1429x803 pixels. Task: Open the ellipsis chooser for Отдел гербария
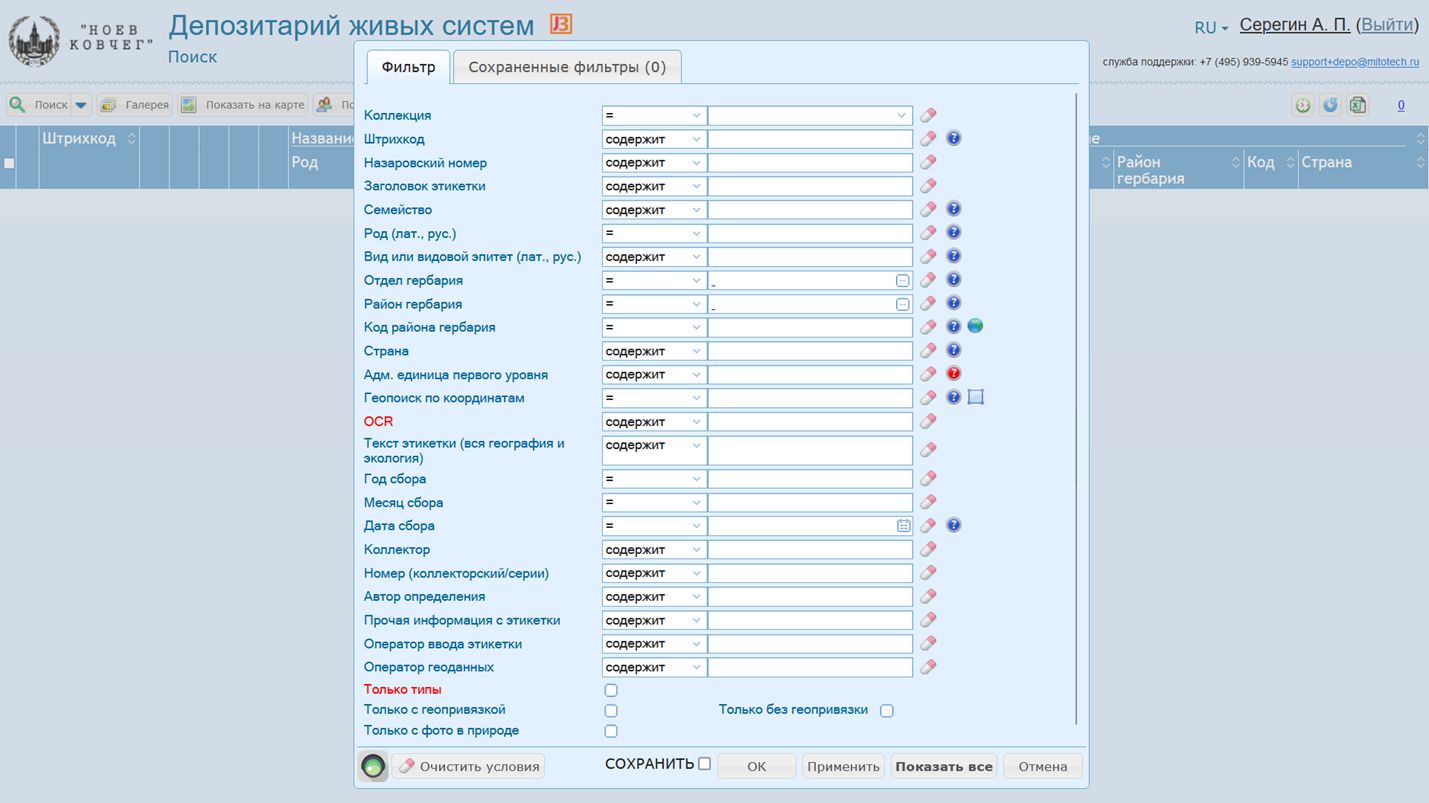(x=903, y=281)
